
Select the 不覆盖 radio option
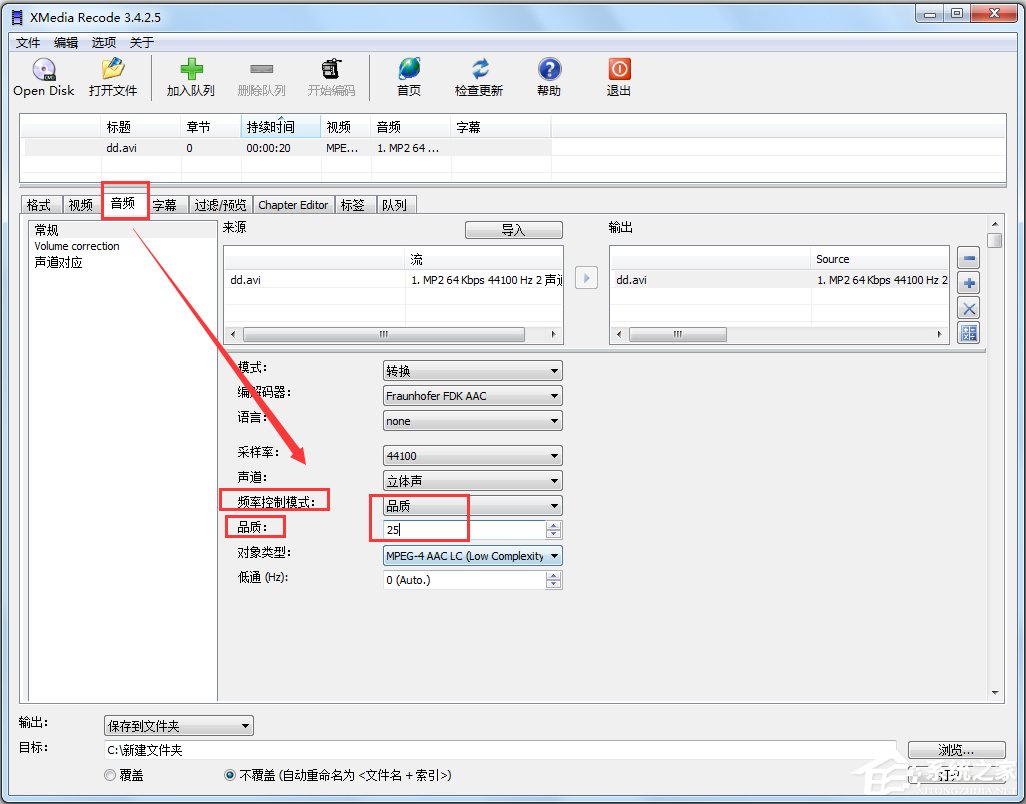click(230, 775)
